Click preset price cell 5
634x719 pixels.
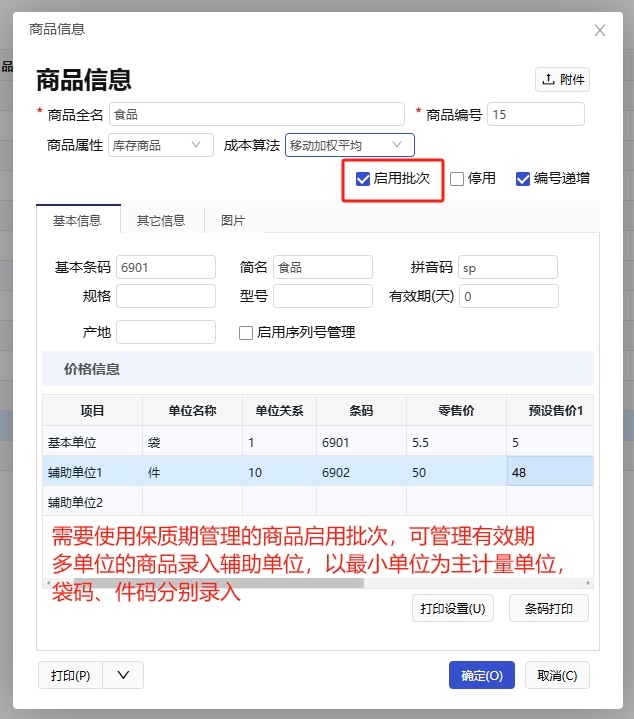(550, 442)
